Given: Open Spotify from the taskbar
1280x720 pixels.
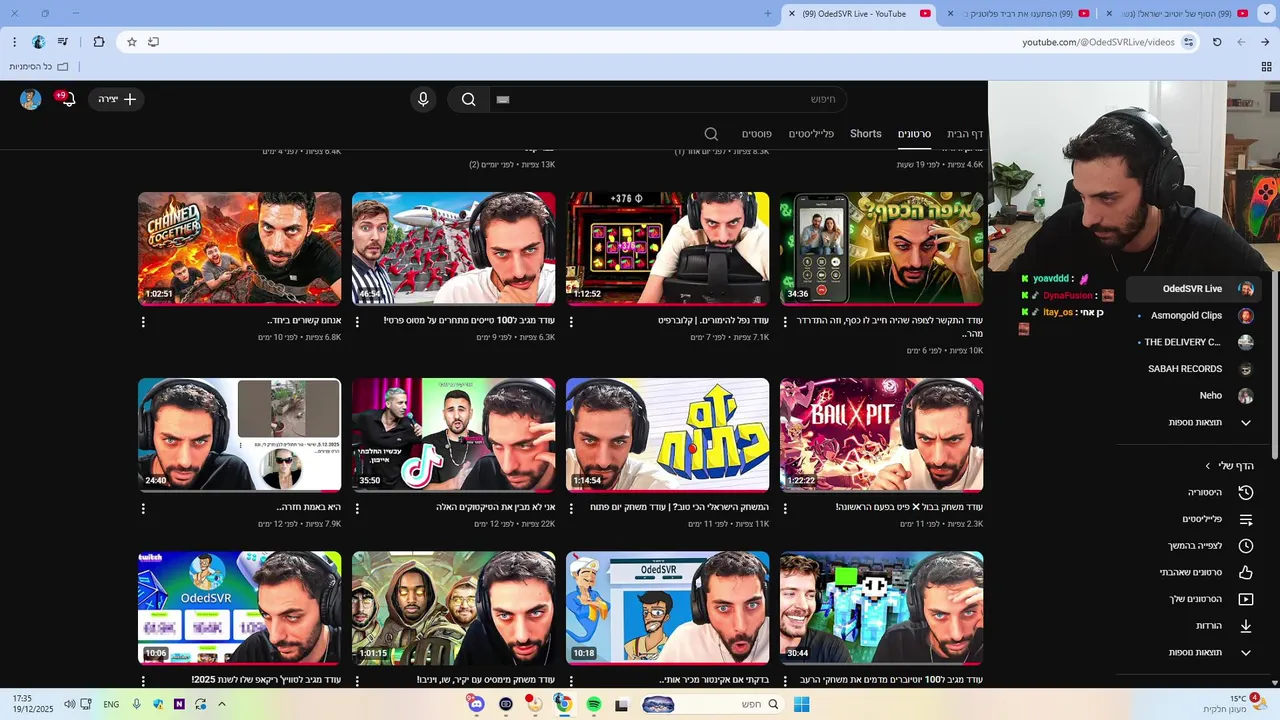Looking at the screenshot, I should [593, 704].
